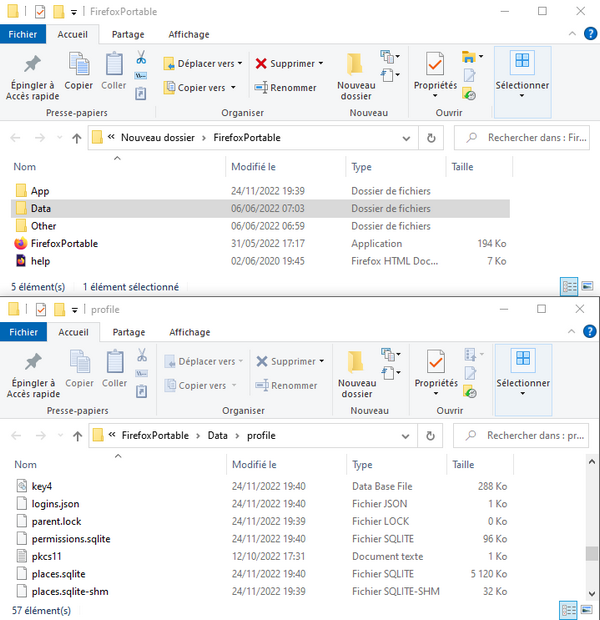Collapse the ribbon in FirefoxPortable window
This screenshot has width=600, height=620.
(572, 34)
